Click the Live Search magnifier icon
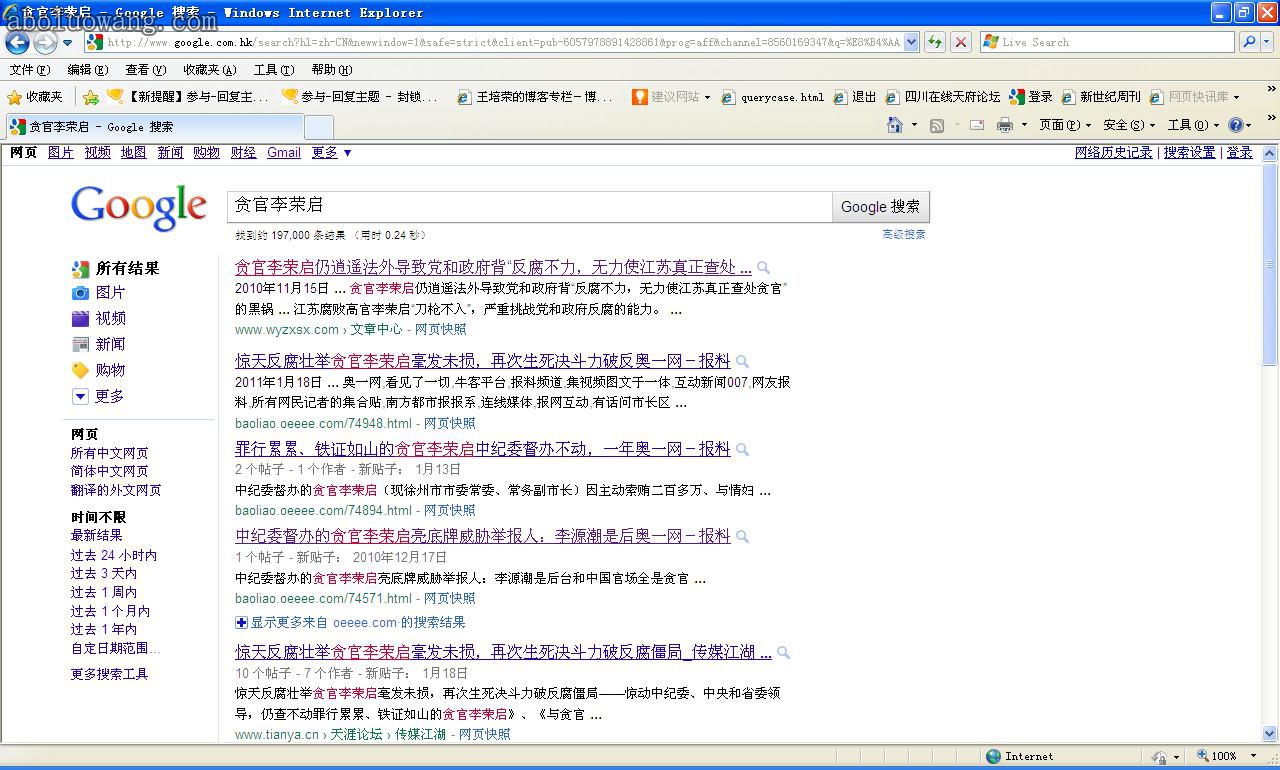The image size is (1280, 770). pos(1248,42)
